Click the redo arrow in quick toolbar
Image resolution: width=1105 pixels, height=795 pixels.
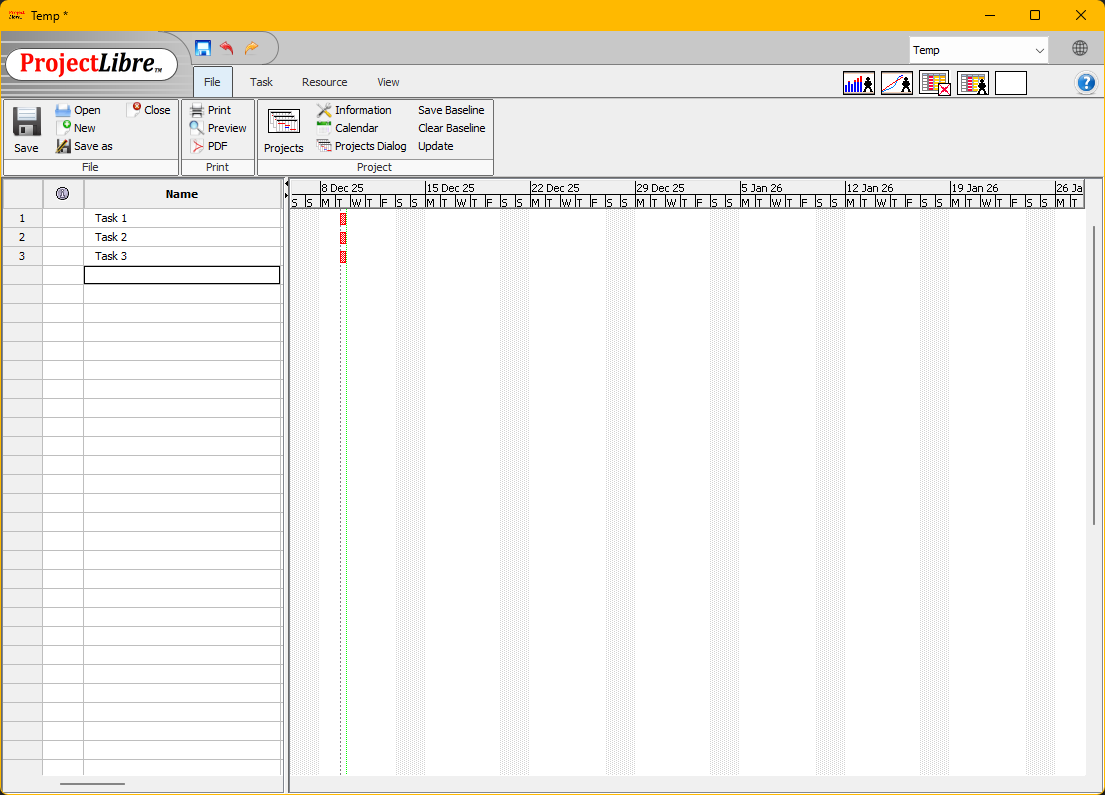pos(251,48)
